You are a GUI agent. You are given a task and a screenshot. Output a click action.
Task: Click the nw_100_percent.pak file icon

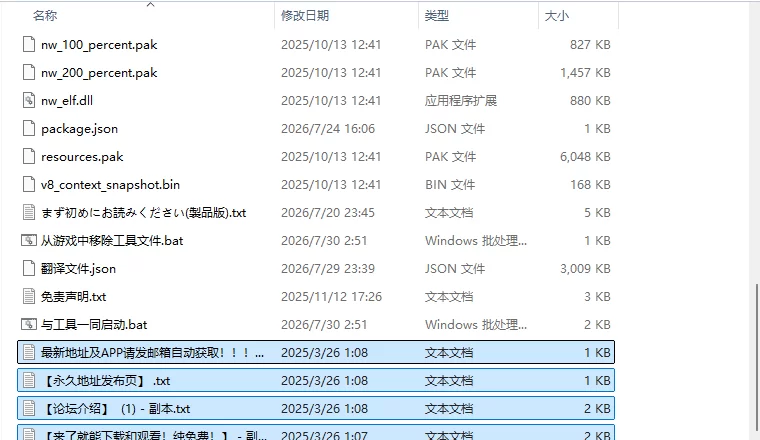coord(29,45)
